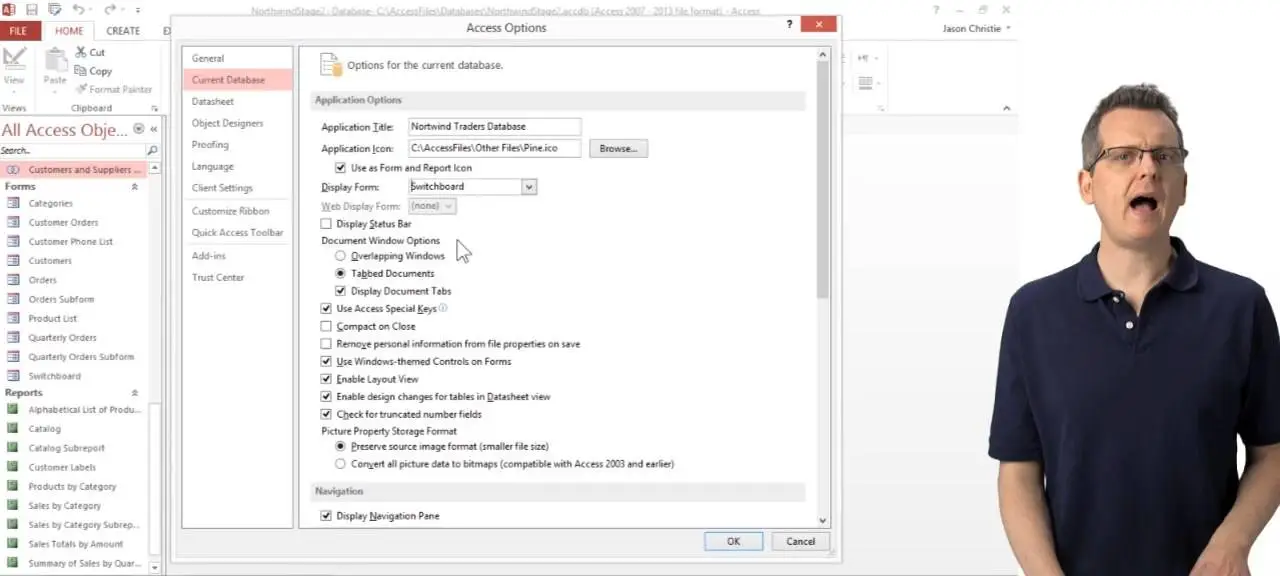Viewport: 1280px width, 576px height.
Task: Open Object Designers options category
Action: [227, 123]
